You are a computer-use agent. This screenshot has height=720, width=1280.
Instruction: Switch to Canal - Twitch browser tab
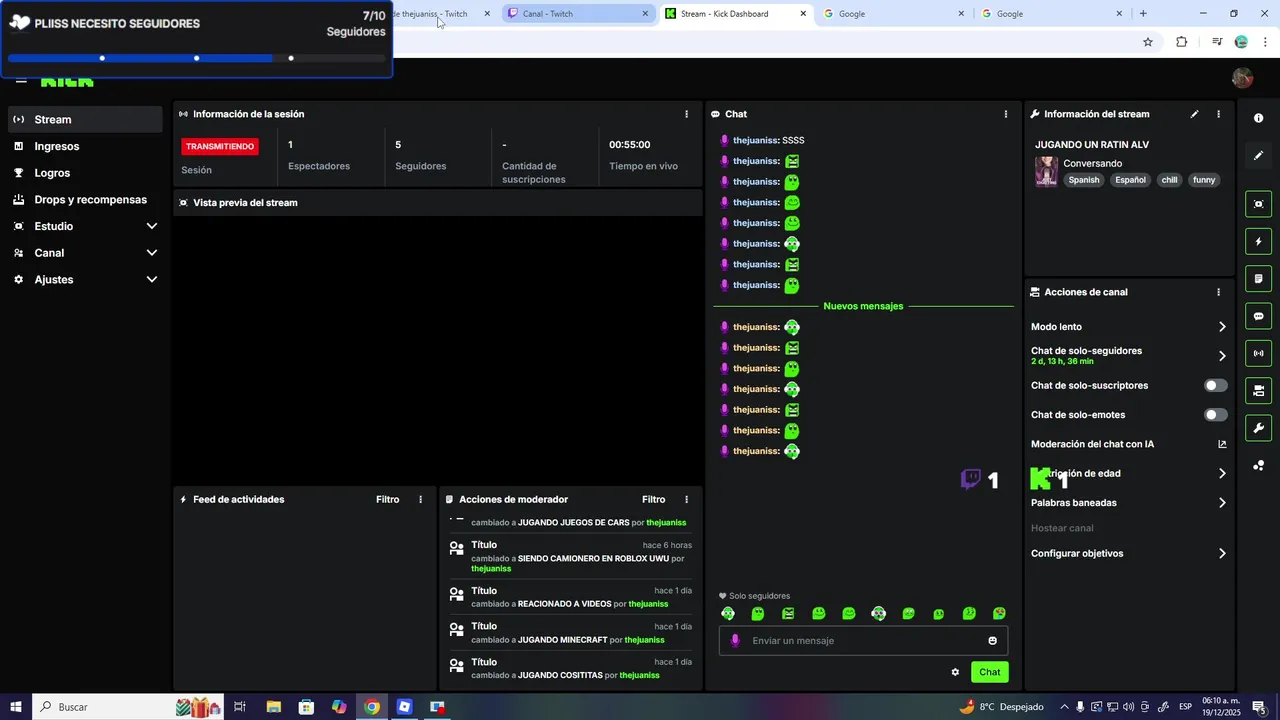577,14
